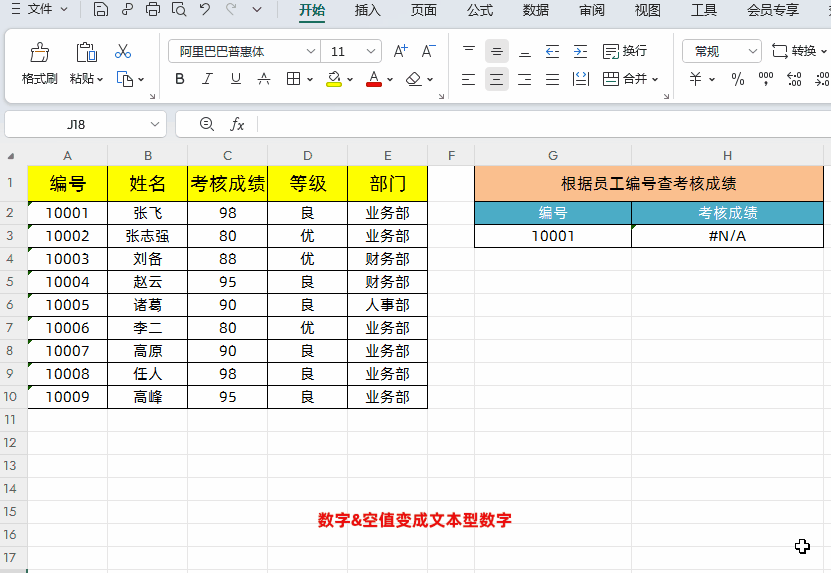Open the Member Exclusive (会员专享) tab
Screen dimensions: 831x573
point(773,10)
